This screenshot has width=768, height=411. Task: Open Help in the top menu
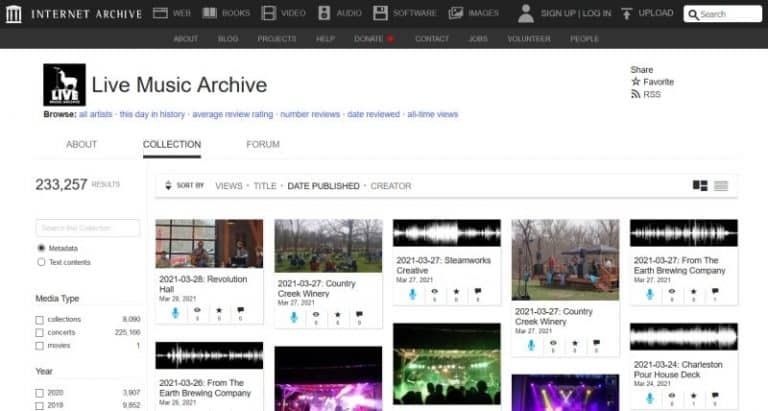tap(325, 39)
